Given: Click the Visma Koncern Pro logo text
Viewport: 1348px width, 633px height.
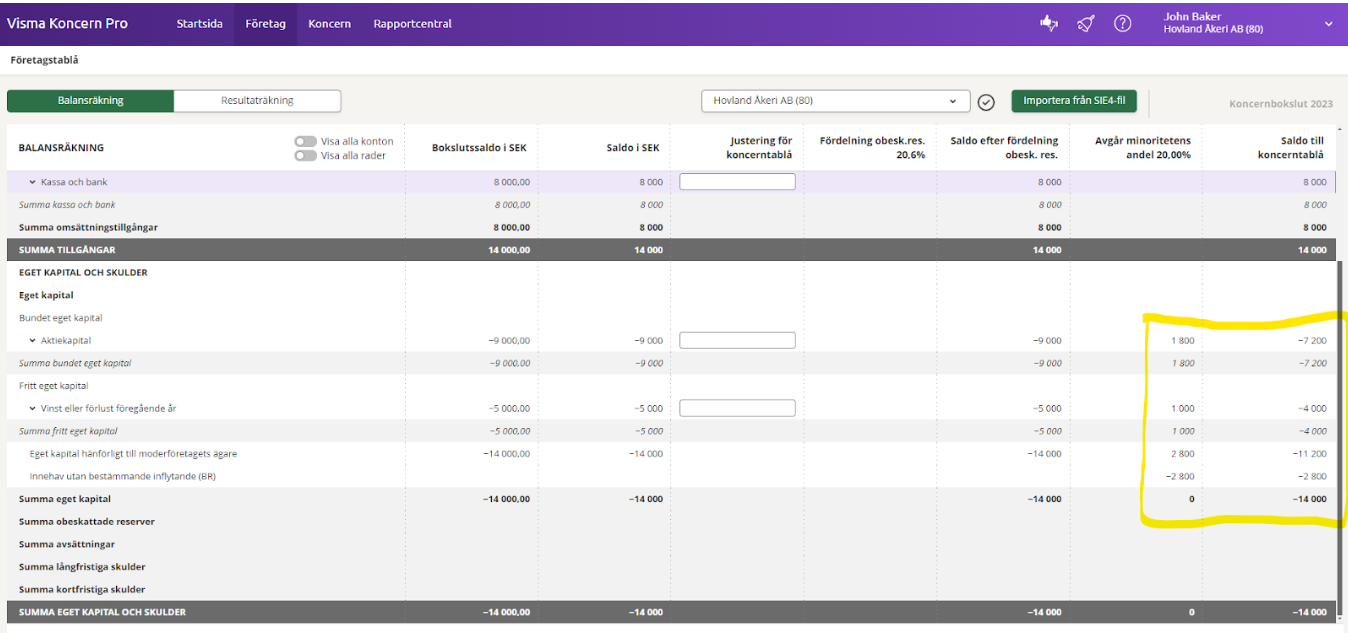Looking at the screenshot, I should pos(67,23).
